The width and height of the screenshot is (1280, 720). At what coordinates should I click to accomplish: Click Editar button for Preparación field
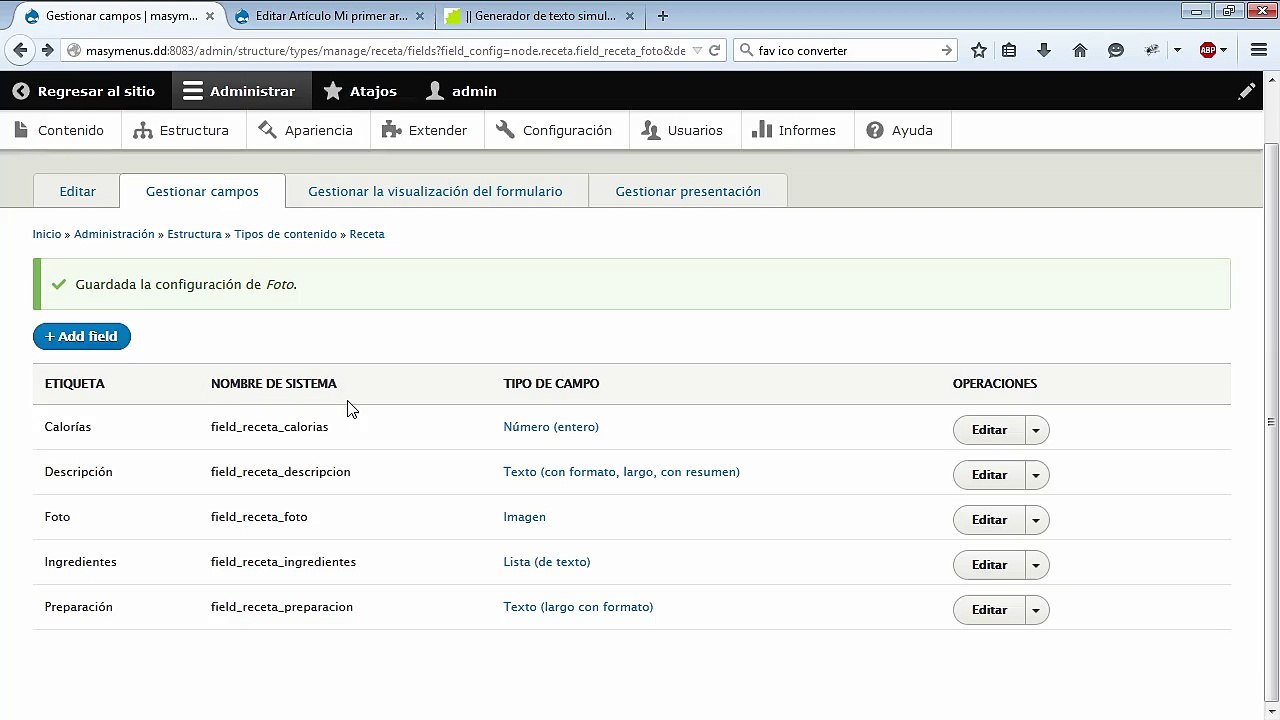pyautogui.click(x=989, y=610)
